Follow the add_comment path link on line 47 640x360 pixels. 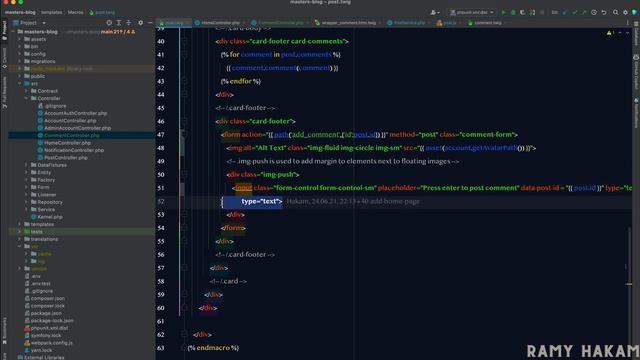click(316, 134)
